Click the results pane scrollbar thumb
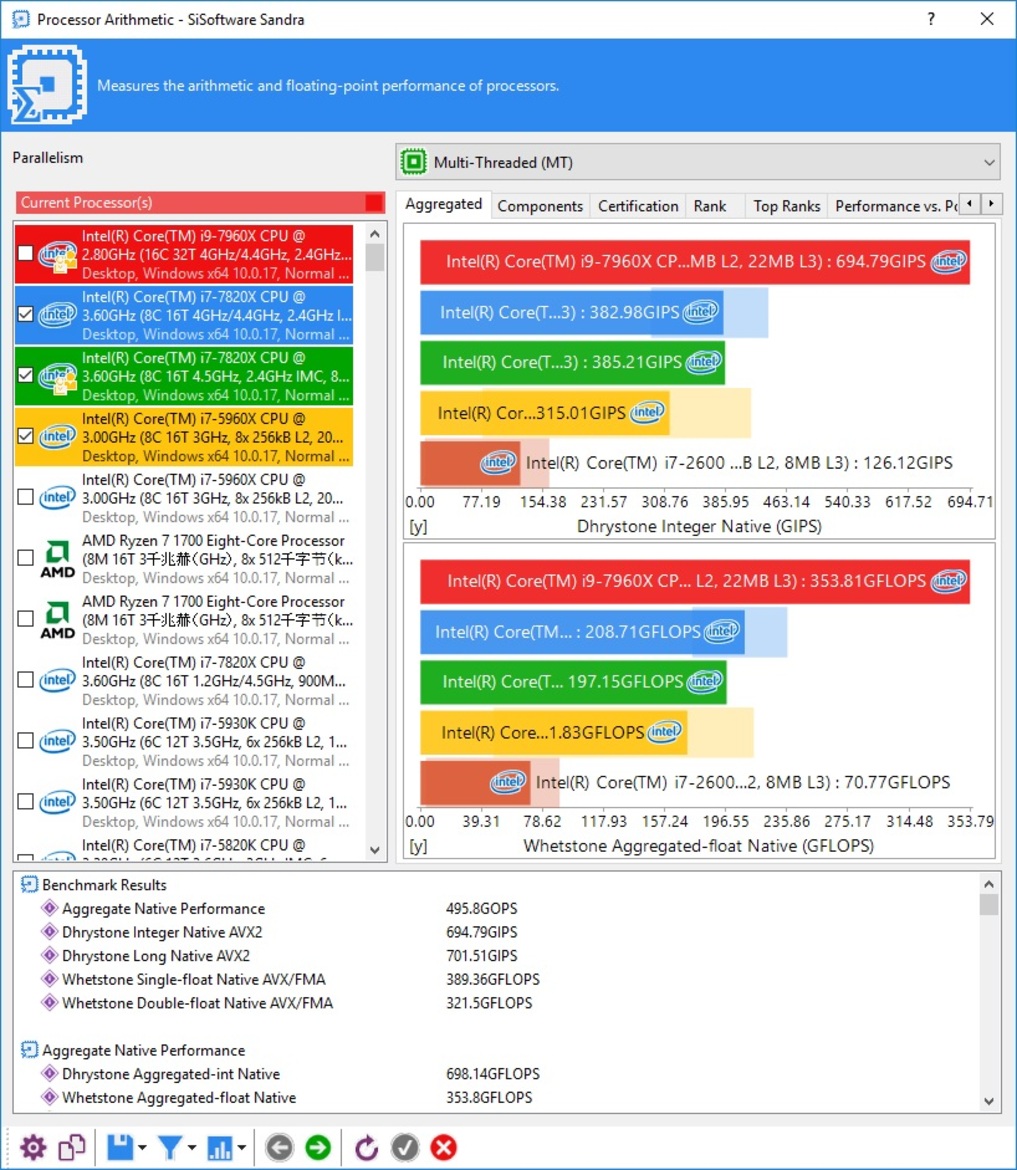 (x=989, y=904)
